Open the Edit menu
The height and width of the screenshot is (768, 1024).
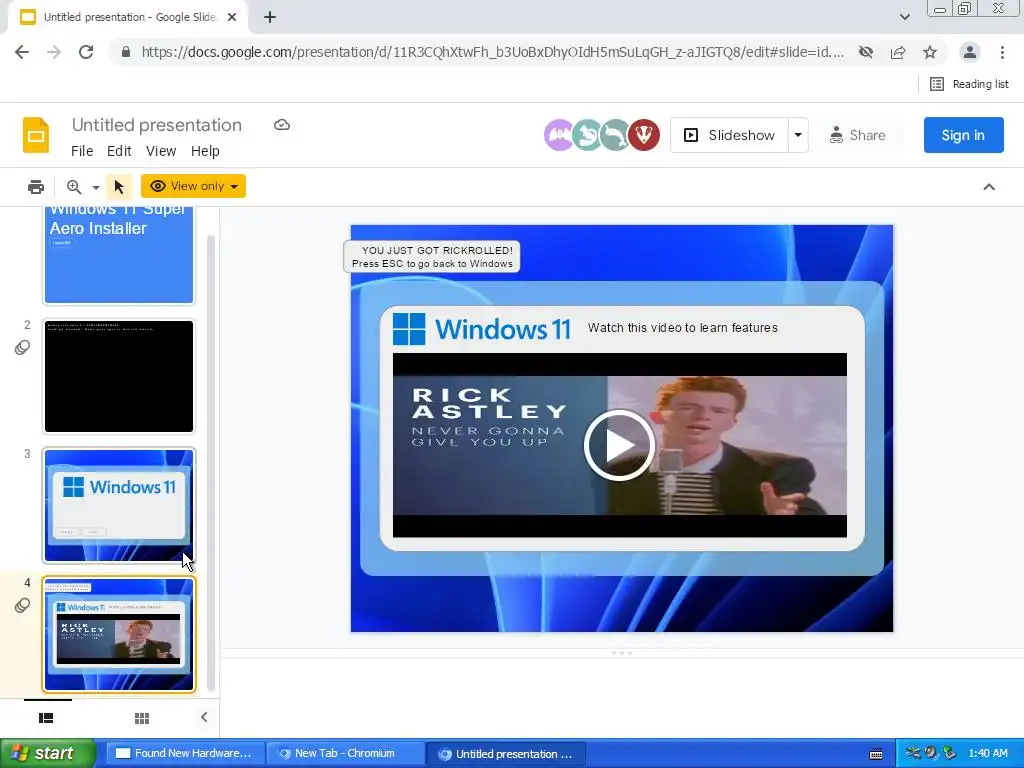pyautogui.click(x=119, y=151)
